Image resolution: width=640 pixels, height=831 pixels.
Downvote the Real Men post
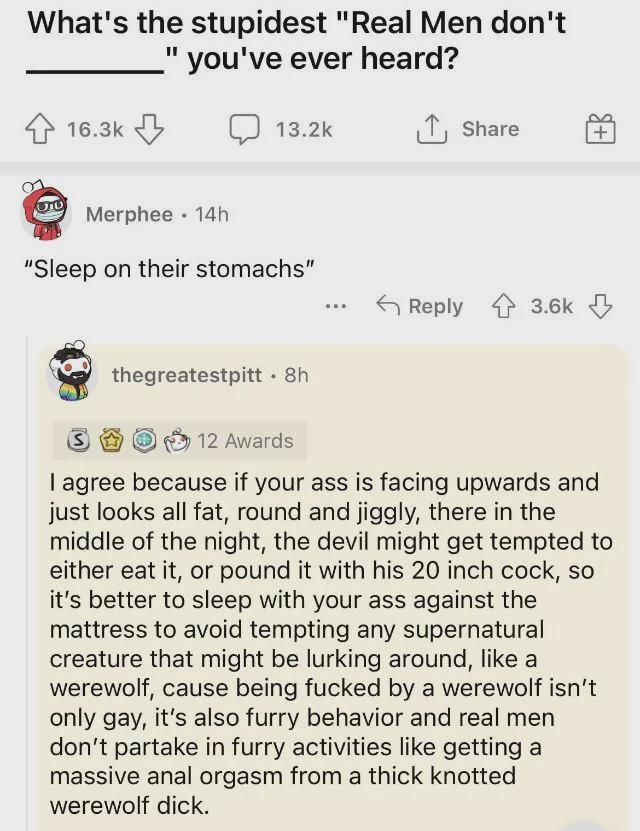(148, 130)
